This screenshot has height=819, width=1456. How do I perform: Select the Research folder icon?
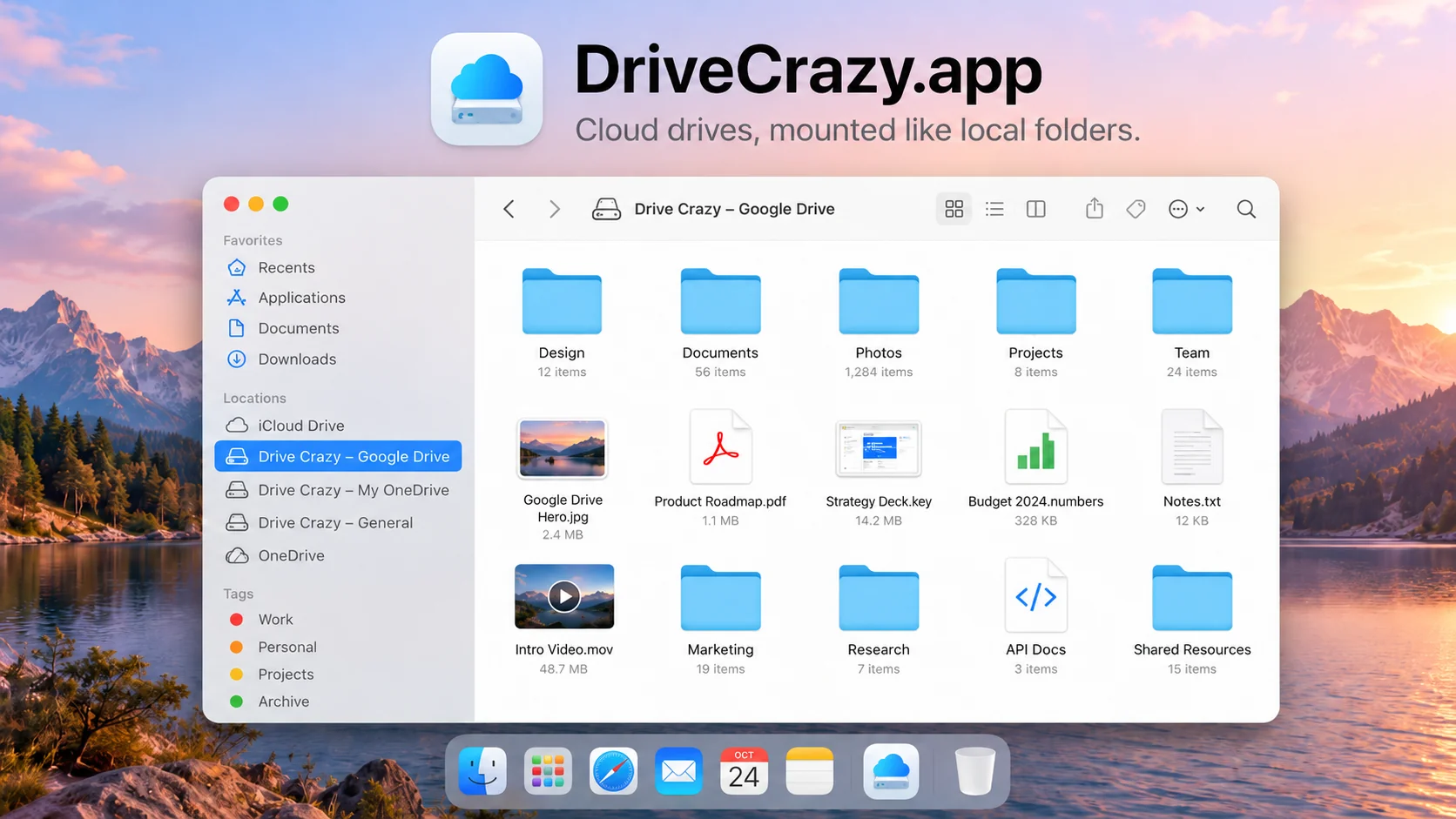click(879, 598)
